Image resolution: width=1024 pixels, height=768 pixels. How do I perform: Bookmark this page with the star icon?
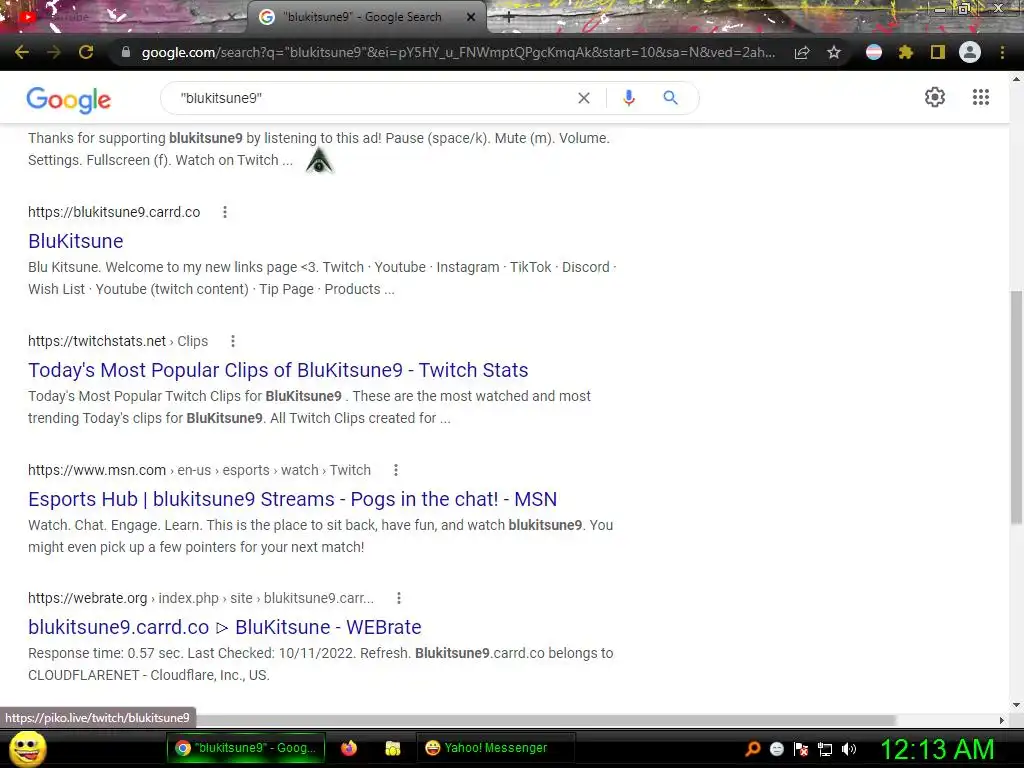coord(833,52)
